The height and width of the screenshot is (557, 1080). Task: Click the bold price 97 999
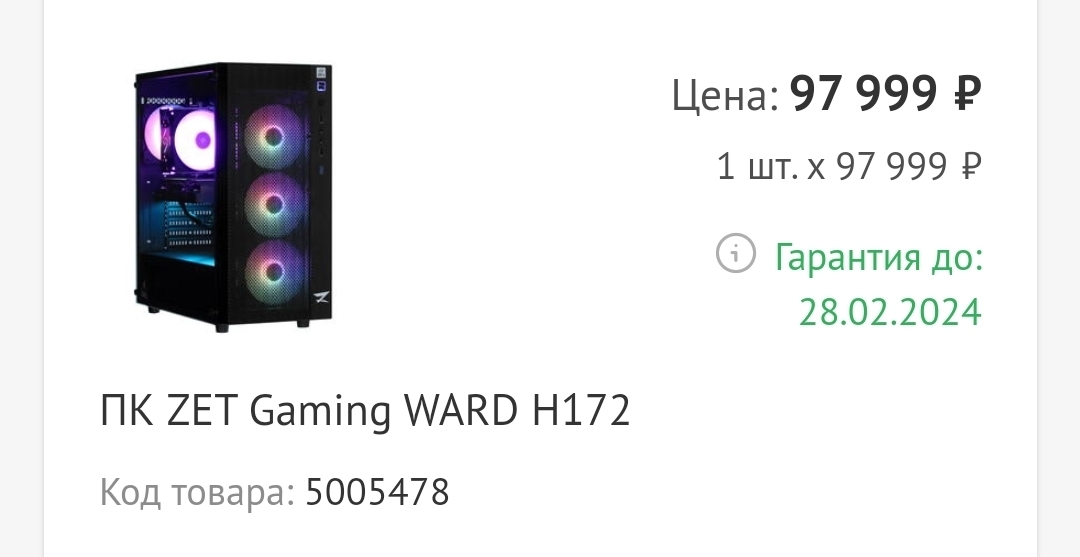pos(864,93)
